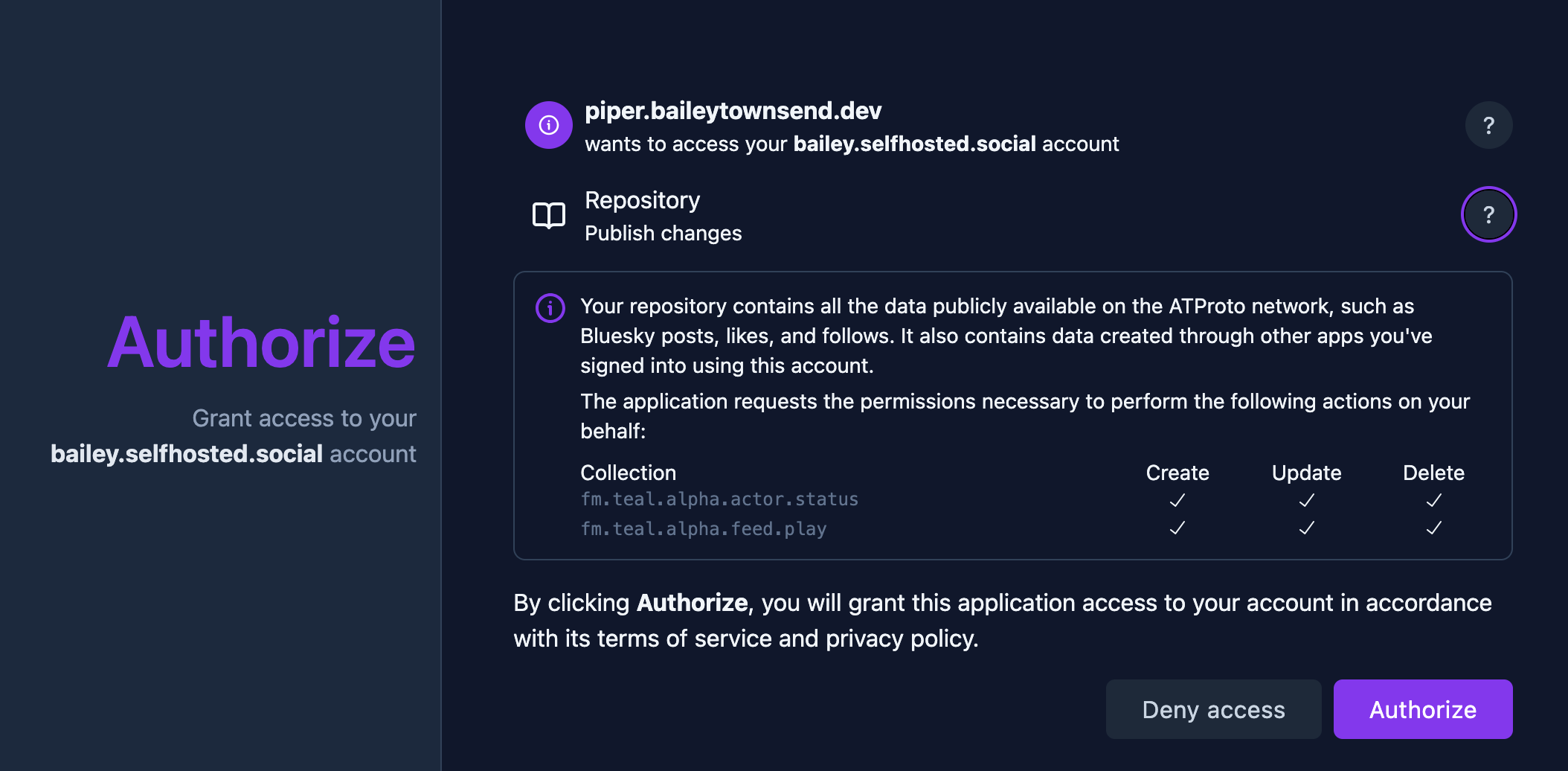
Task: Click the purple info icon beside piper.baileytownsend.dev
Action: (549, 125)
